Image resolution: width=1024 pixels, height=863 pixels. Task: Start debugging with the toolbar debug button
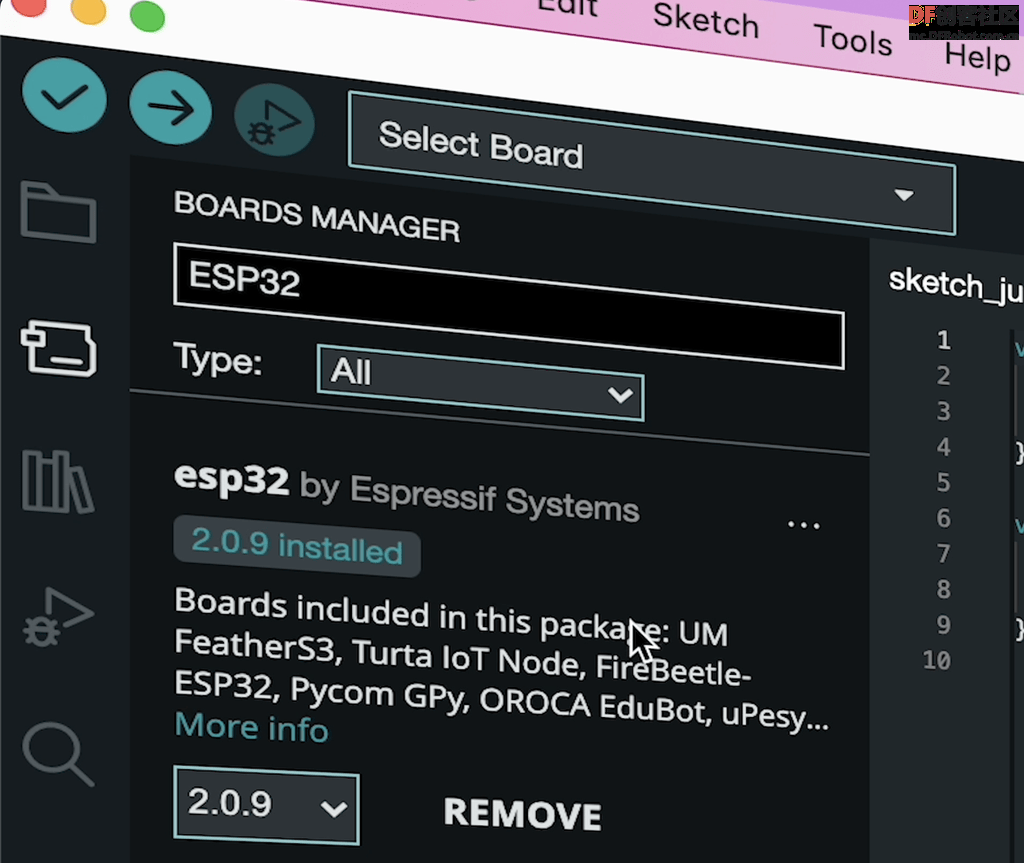click(274, 120)
